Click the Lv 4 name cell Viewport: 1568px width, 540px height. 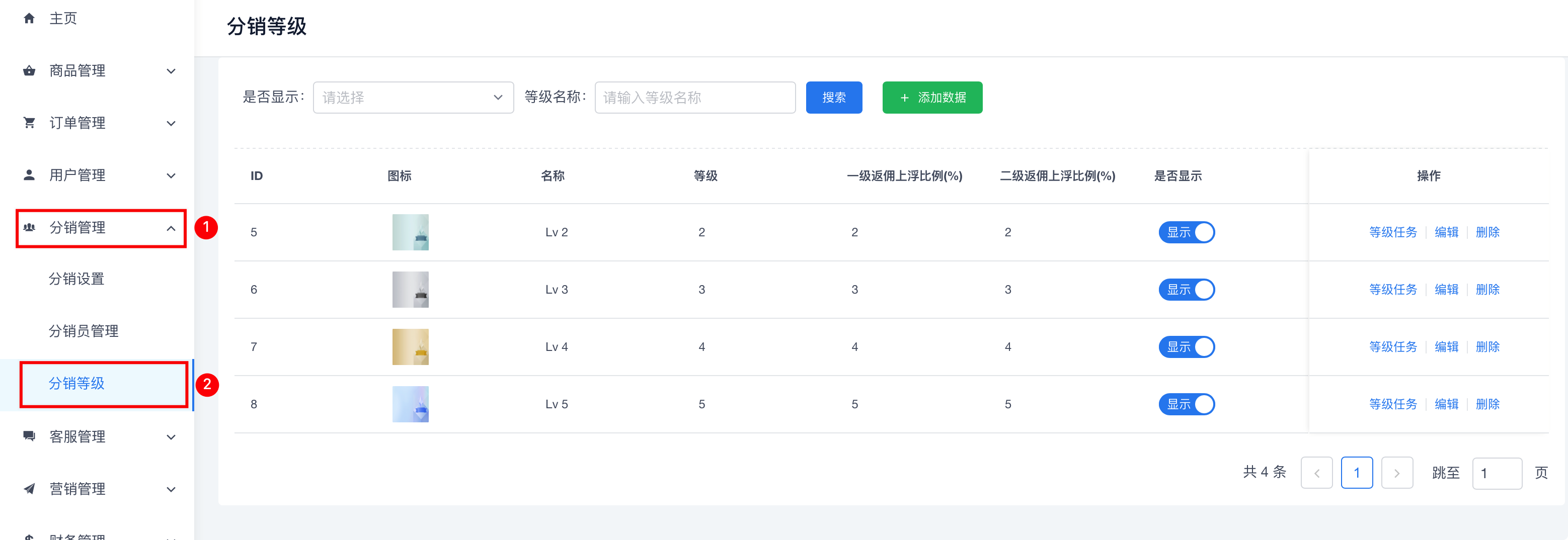pos(557,346)
